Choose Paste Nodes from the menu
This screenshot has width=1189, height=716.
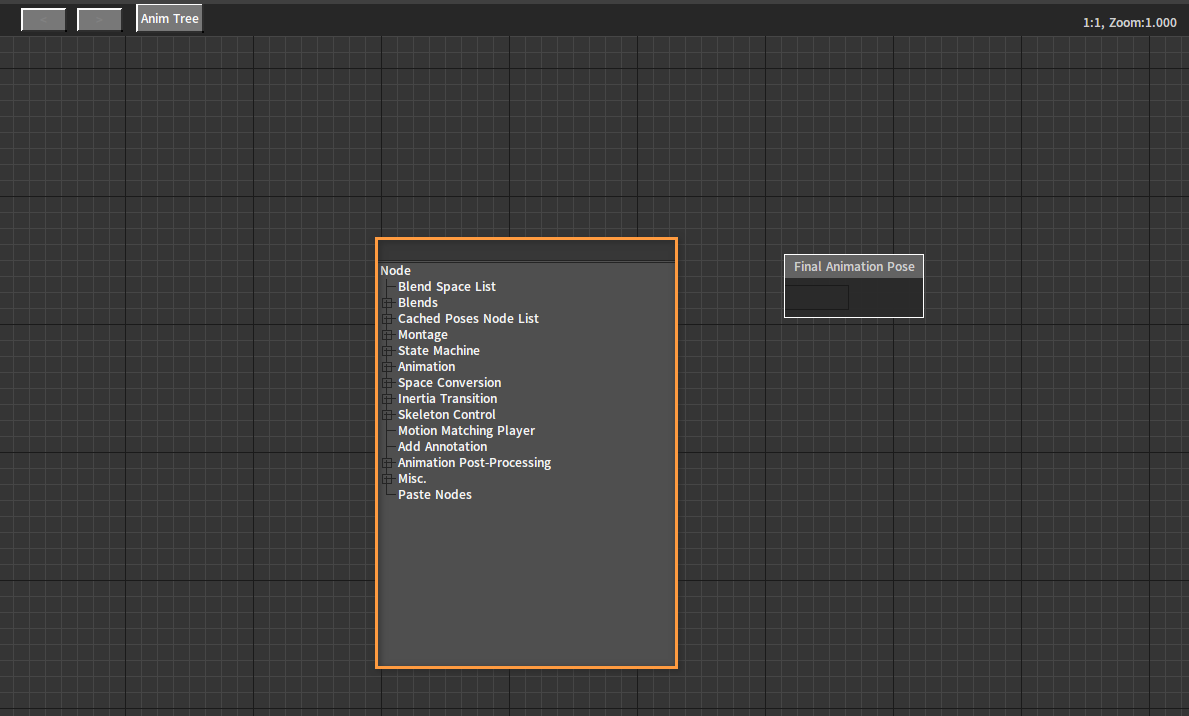pyautogui.click(x=434, y=495)
